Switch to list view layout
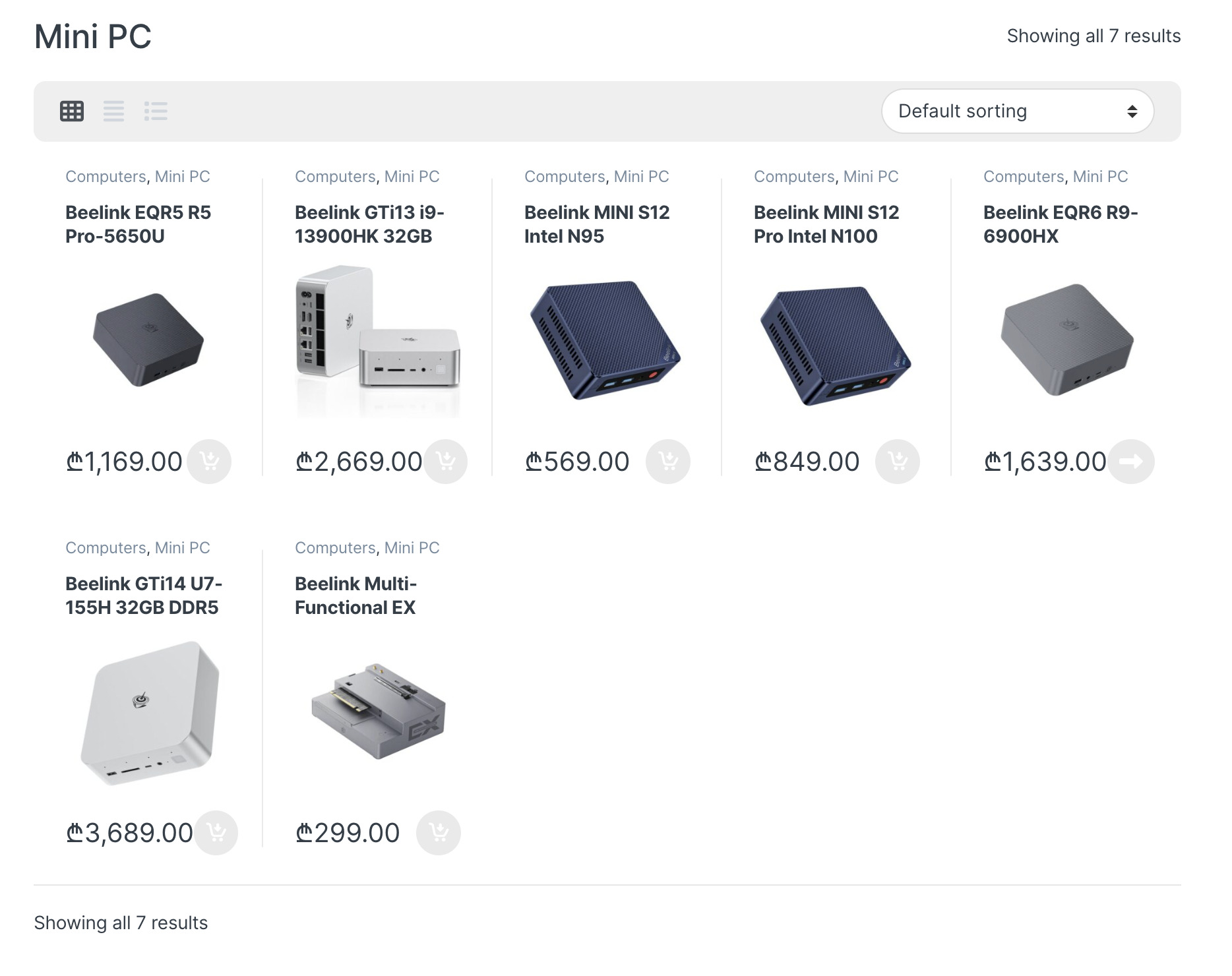 click(x=113, y=111)
